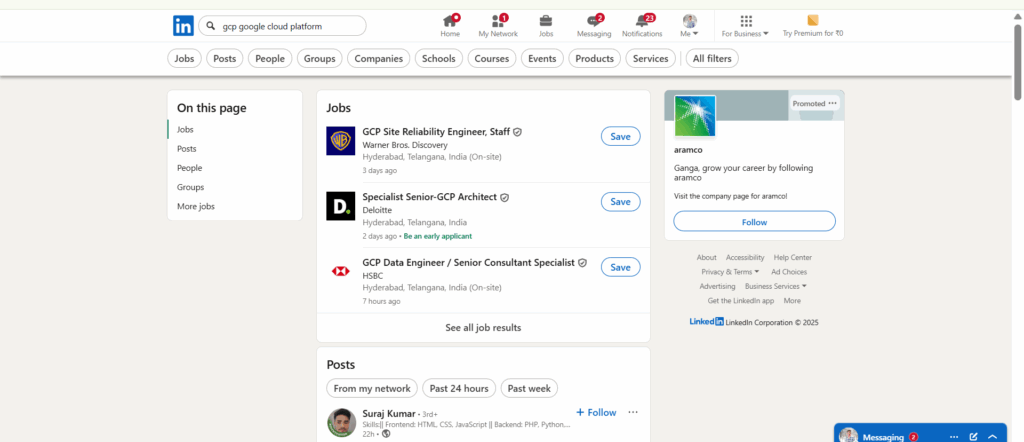See all job results
Viewport: 1024px width, 442px height.
click(x=483, y=328)
